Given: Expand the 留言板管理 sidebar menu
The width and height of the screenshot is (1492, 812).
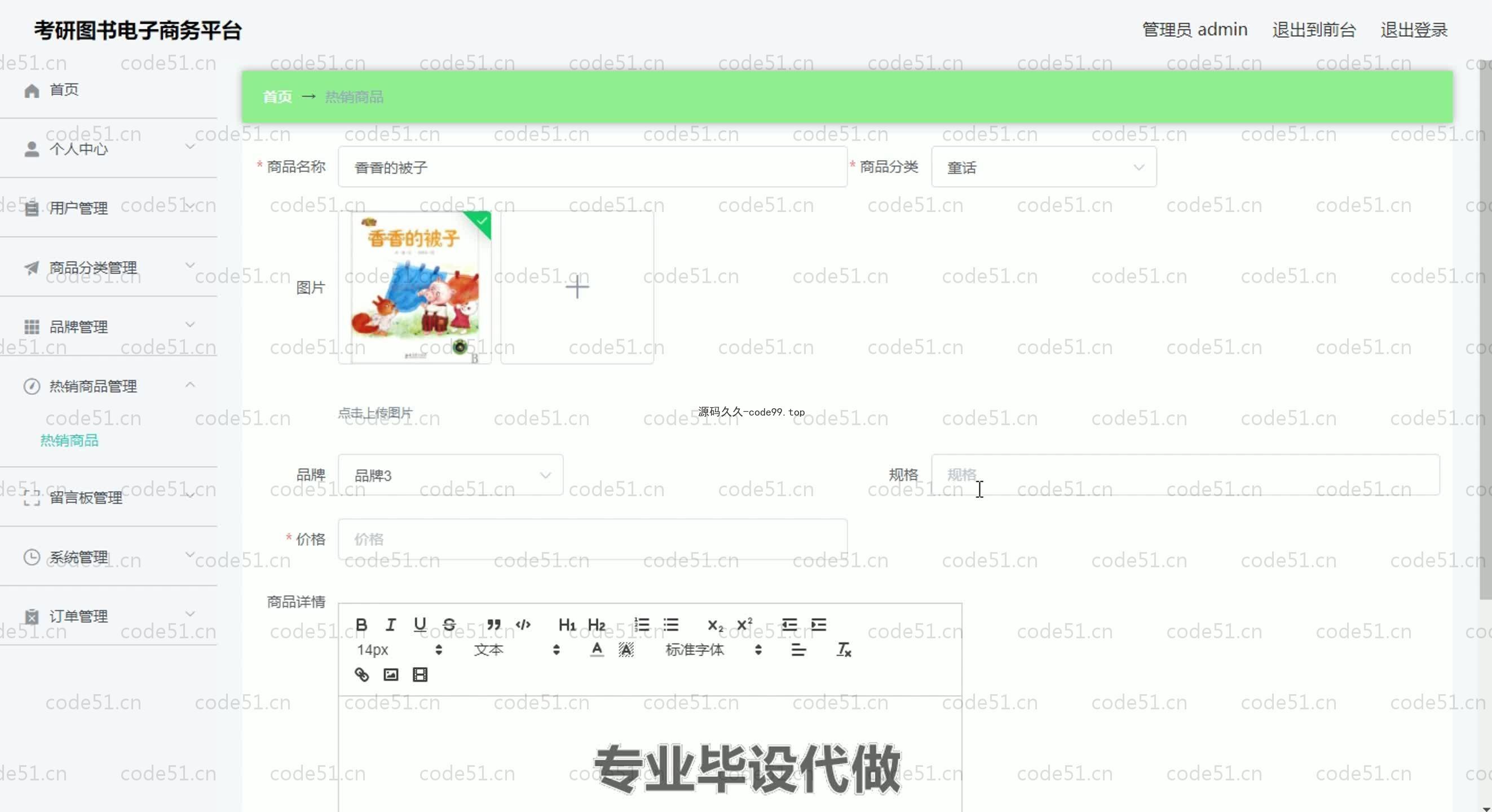Looking at the screenshot, I should [x=109, y=497].
